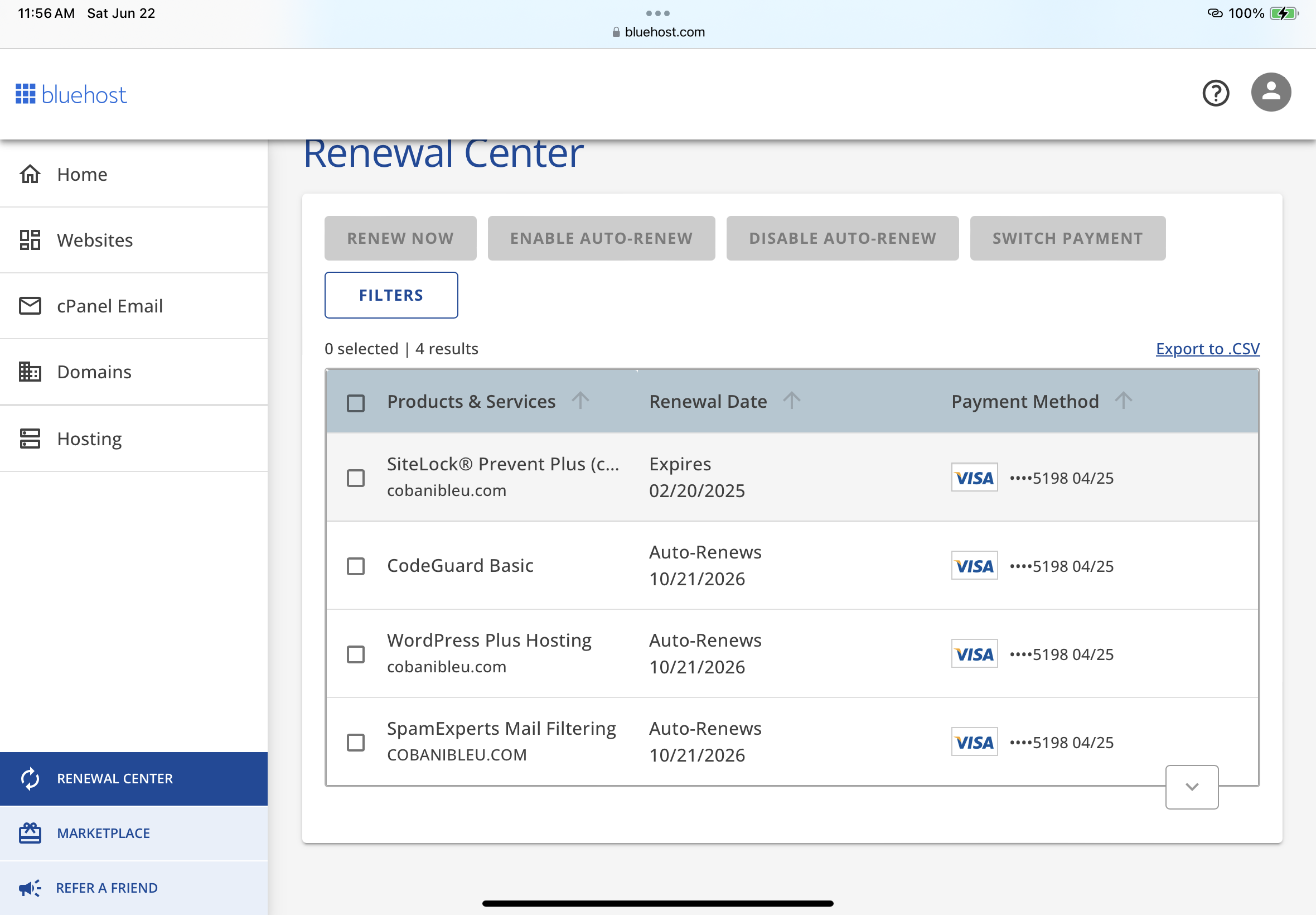Click the Visa logo in CodeGuard Basic row
Image resolution: width=1316 pixels, height=915 pixels.
click(974, 566)
